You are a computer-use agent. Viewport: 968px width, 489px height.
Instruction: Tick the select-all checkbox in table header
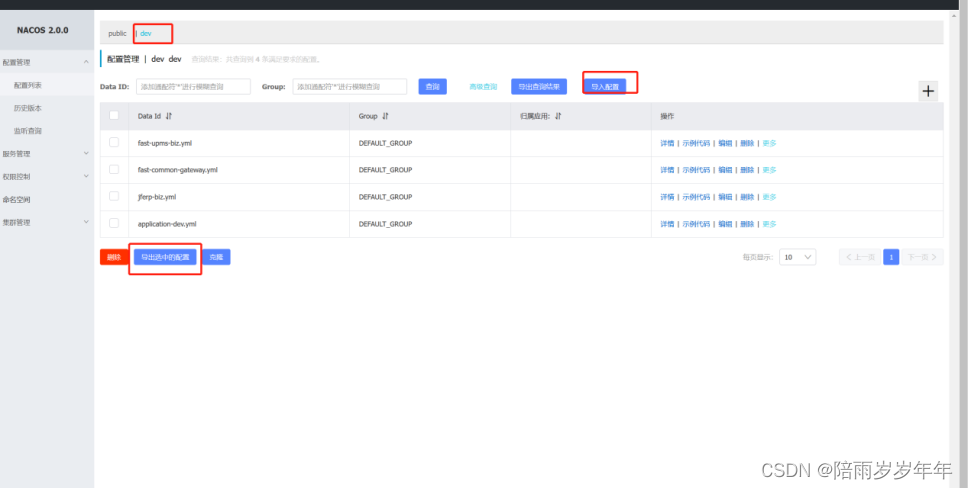click(114, 115)
